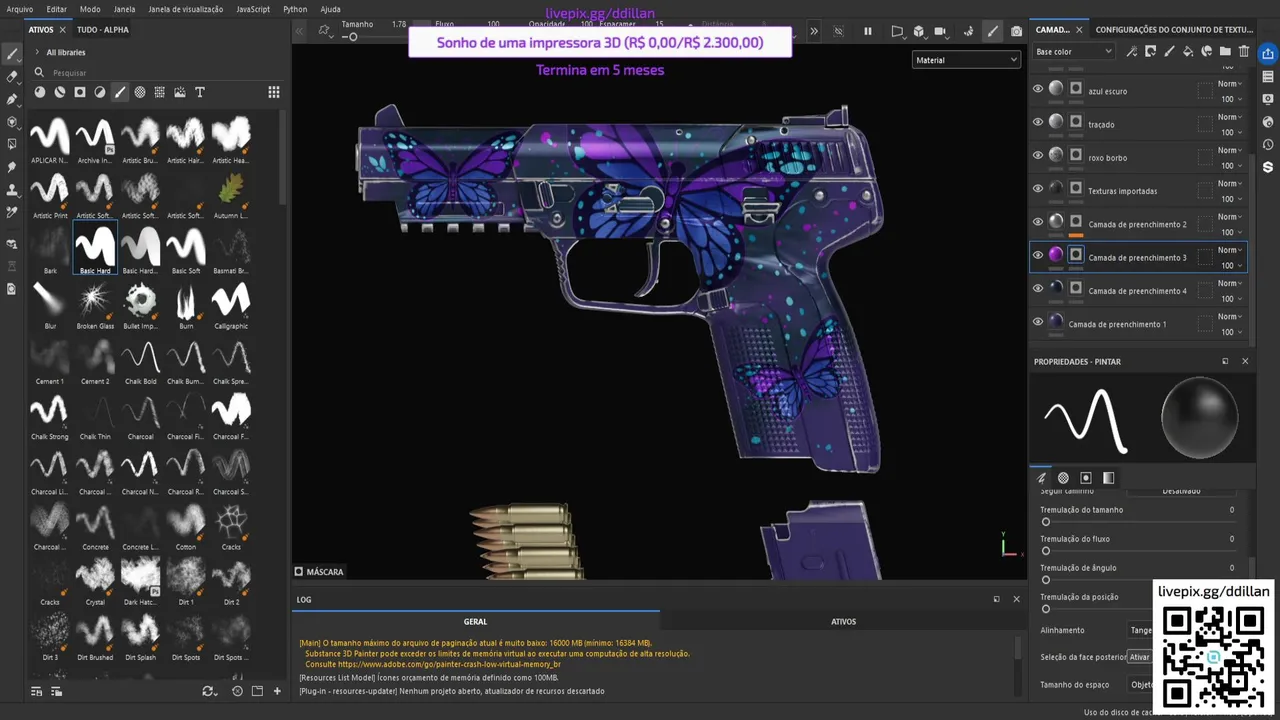1280x720 pixels.
Task: Close the Propriedades - Pintar panel
Action: click(x=1245, y=361)
